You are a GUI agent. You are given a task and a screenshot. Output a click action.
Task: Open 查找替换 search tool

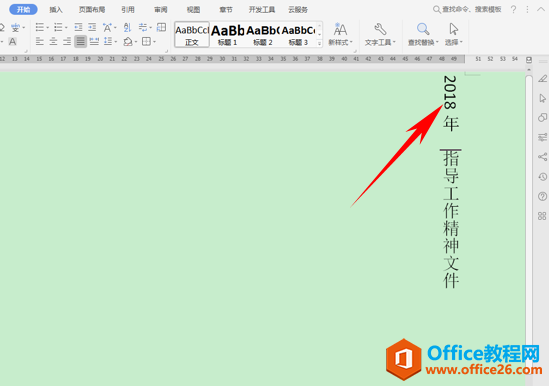[x=423, y=34]
